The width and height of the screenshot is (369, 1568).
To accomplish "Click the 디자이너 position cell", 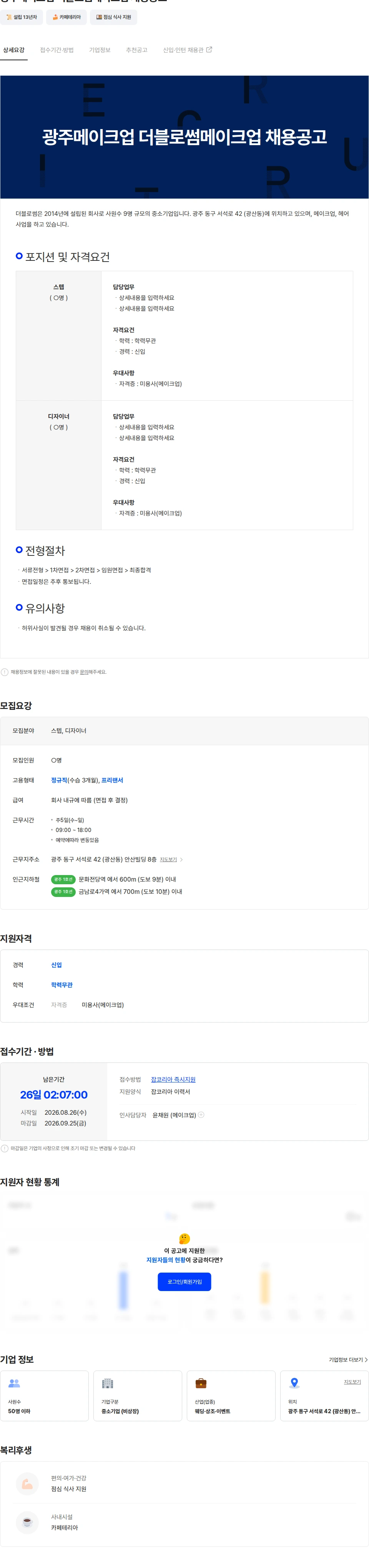I will 58,465.
